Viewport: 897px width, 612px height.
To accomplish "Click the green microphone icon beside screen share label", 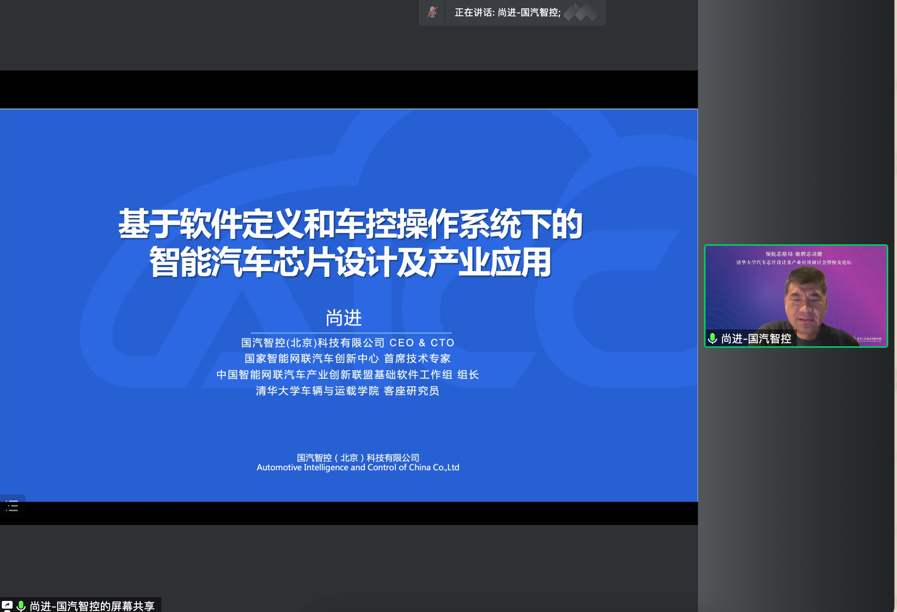I will pos(21,606).
